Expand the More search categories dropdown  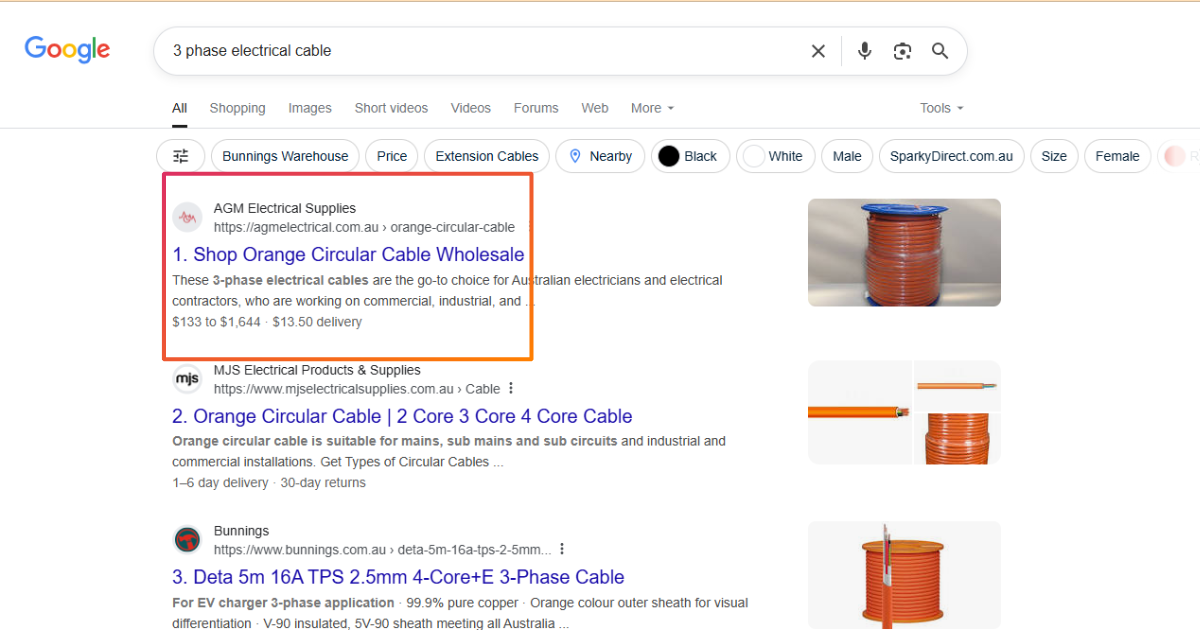[x=652, y=108]
